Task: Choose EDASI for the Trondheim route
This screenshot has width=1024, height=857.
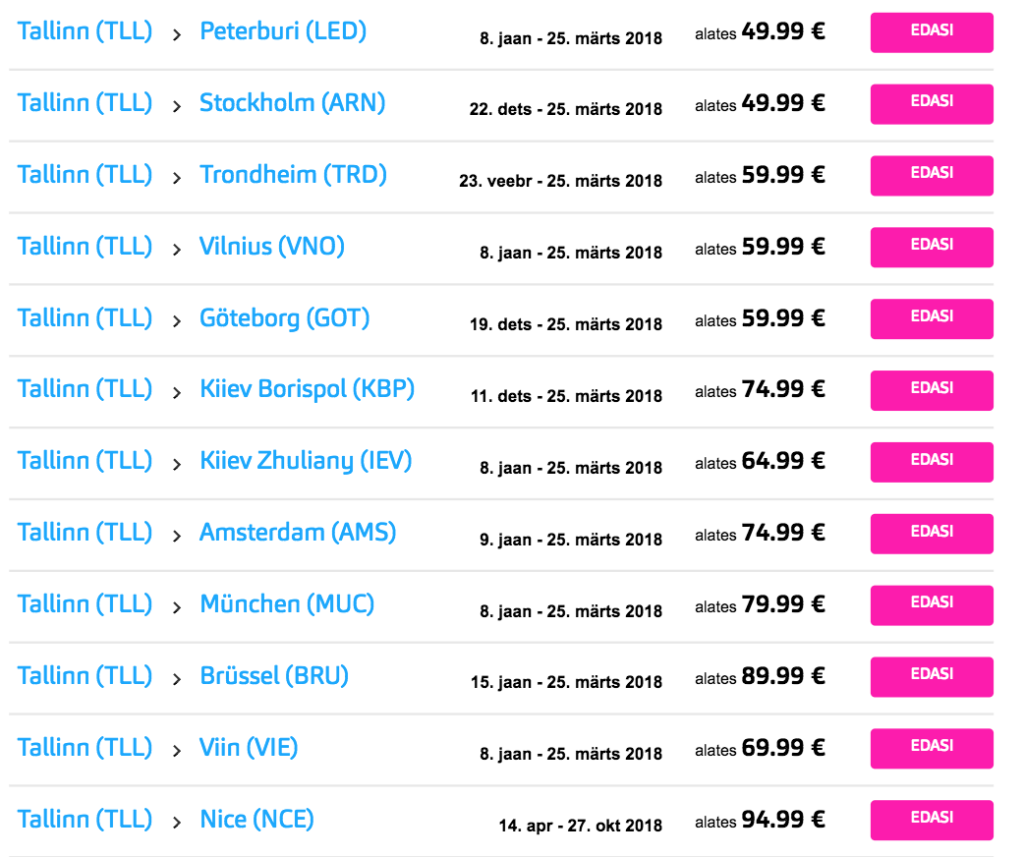Action: point(931,175)
